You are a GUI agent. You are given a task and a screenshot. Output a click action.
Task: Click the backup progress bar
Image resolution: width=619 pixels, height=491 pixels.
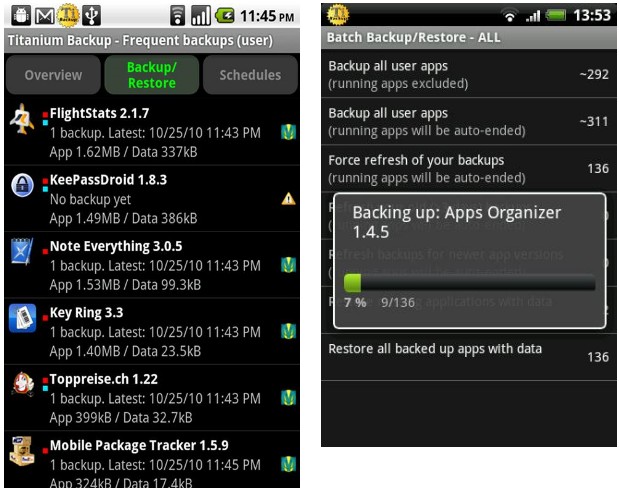469,283
